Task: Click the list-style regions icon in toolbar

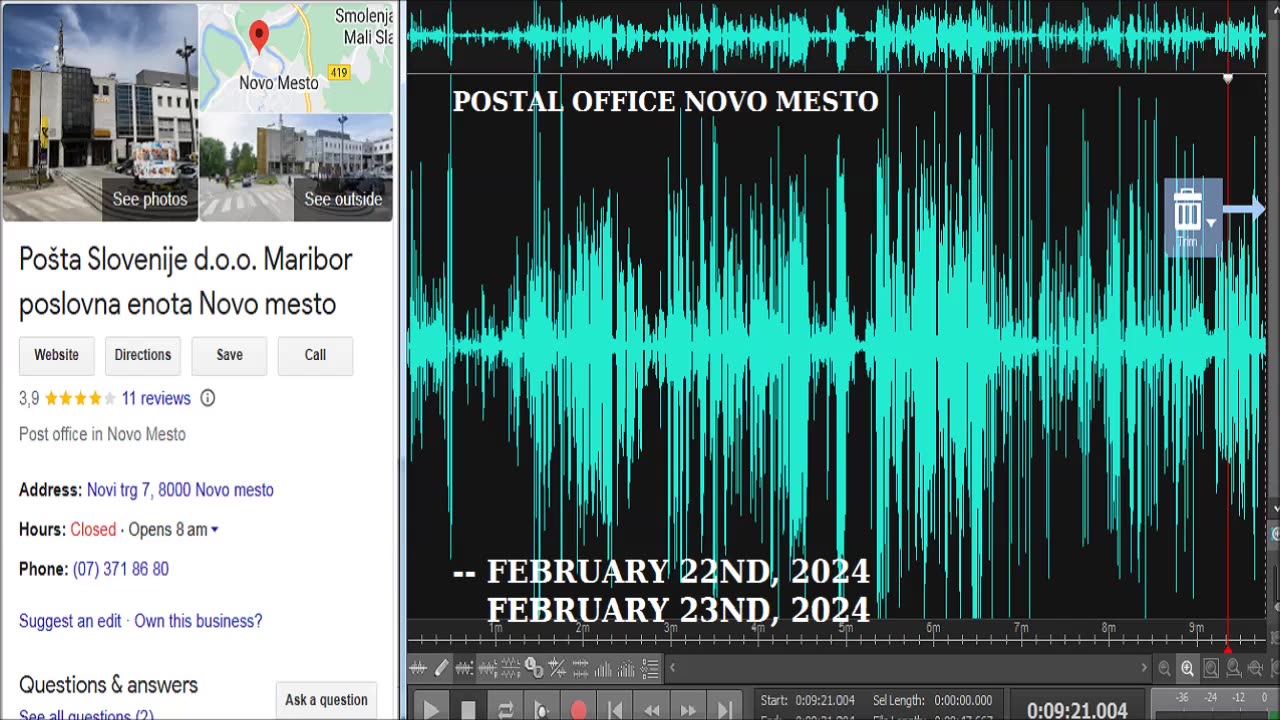Action: point(650,668)
